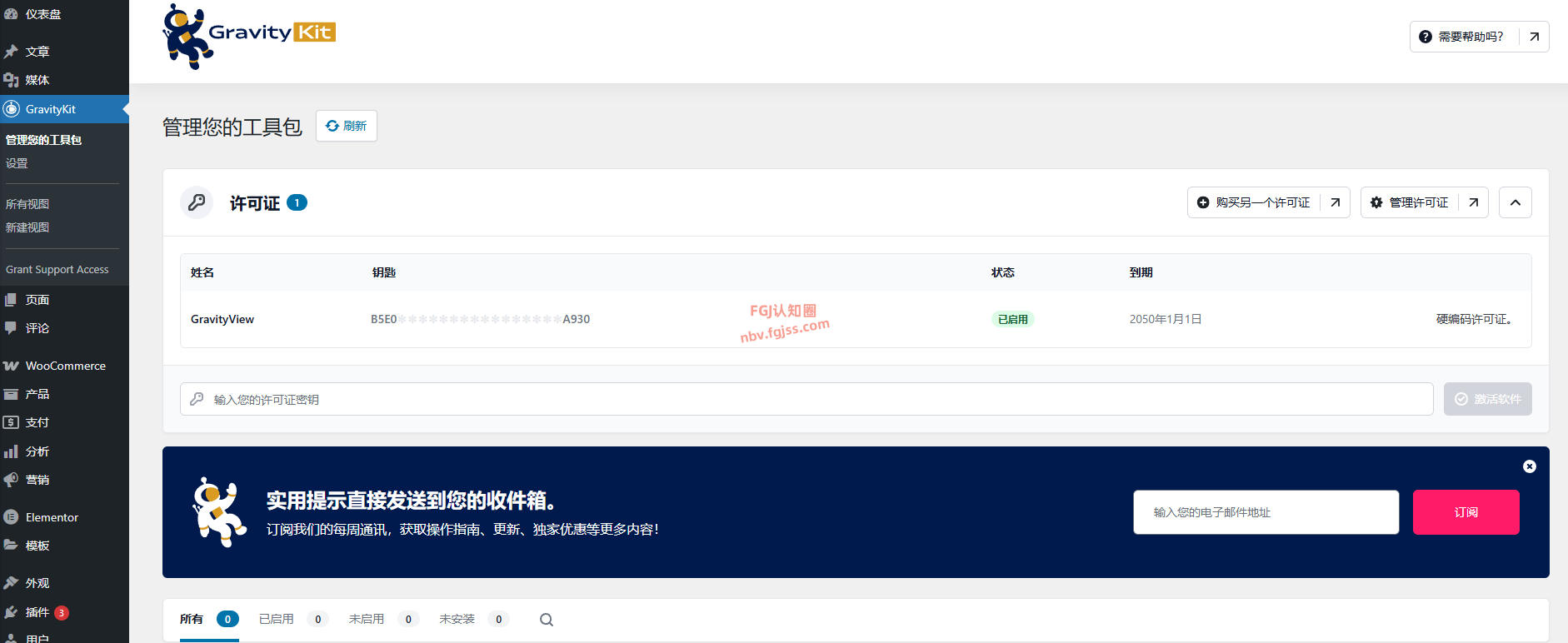Click the 订阅 subscribe button
The width and height of the screenshot is (1568, 643).
(x=1466, y=512)
